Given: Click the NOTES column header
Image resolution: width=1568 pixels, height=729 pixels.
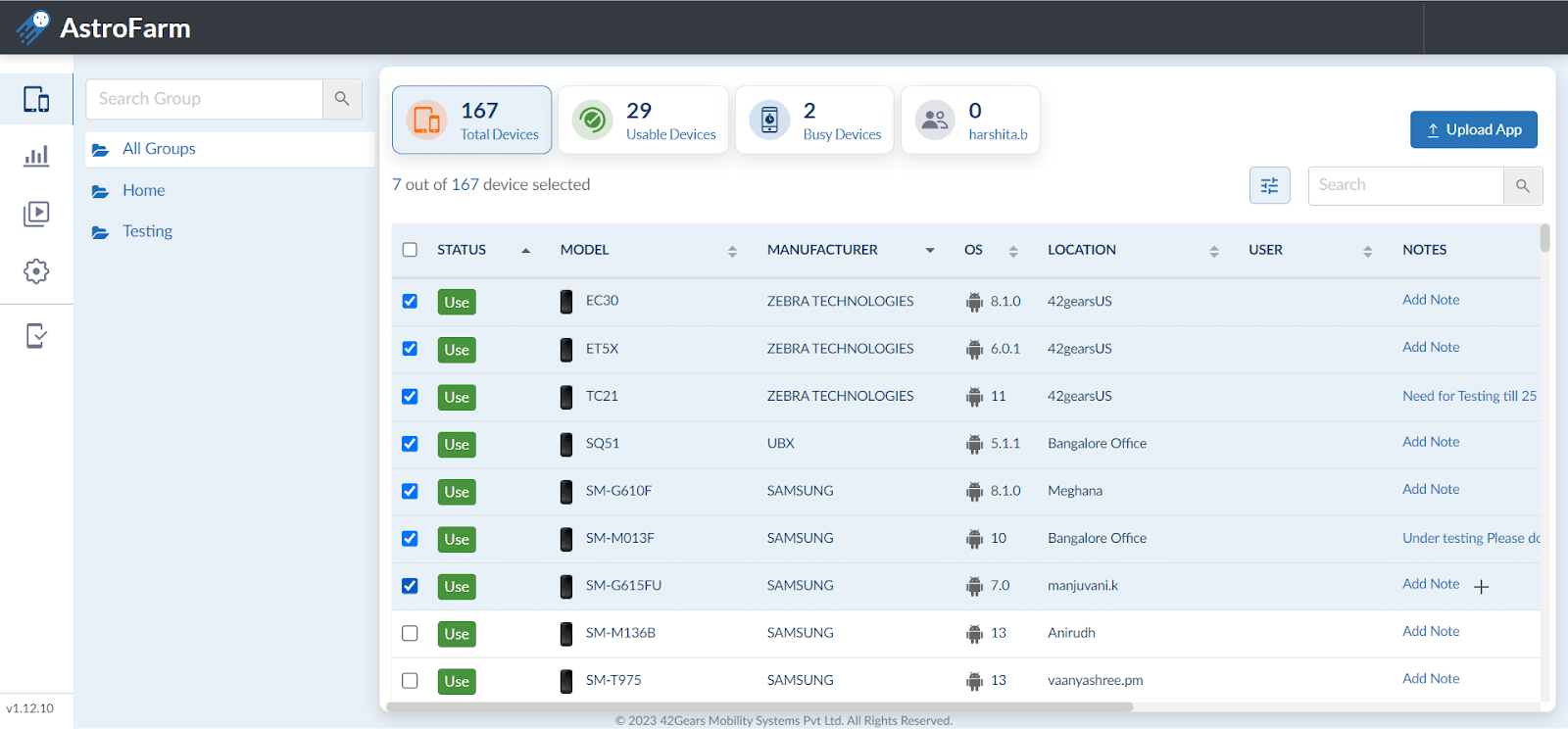Looking at the screenshot, I should click(x=1424, y=250).
